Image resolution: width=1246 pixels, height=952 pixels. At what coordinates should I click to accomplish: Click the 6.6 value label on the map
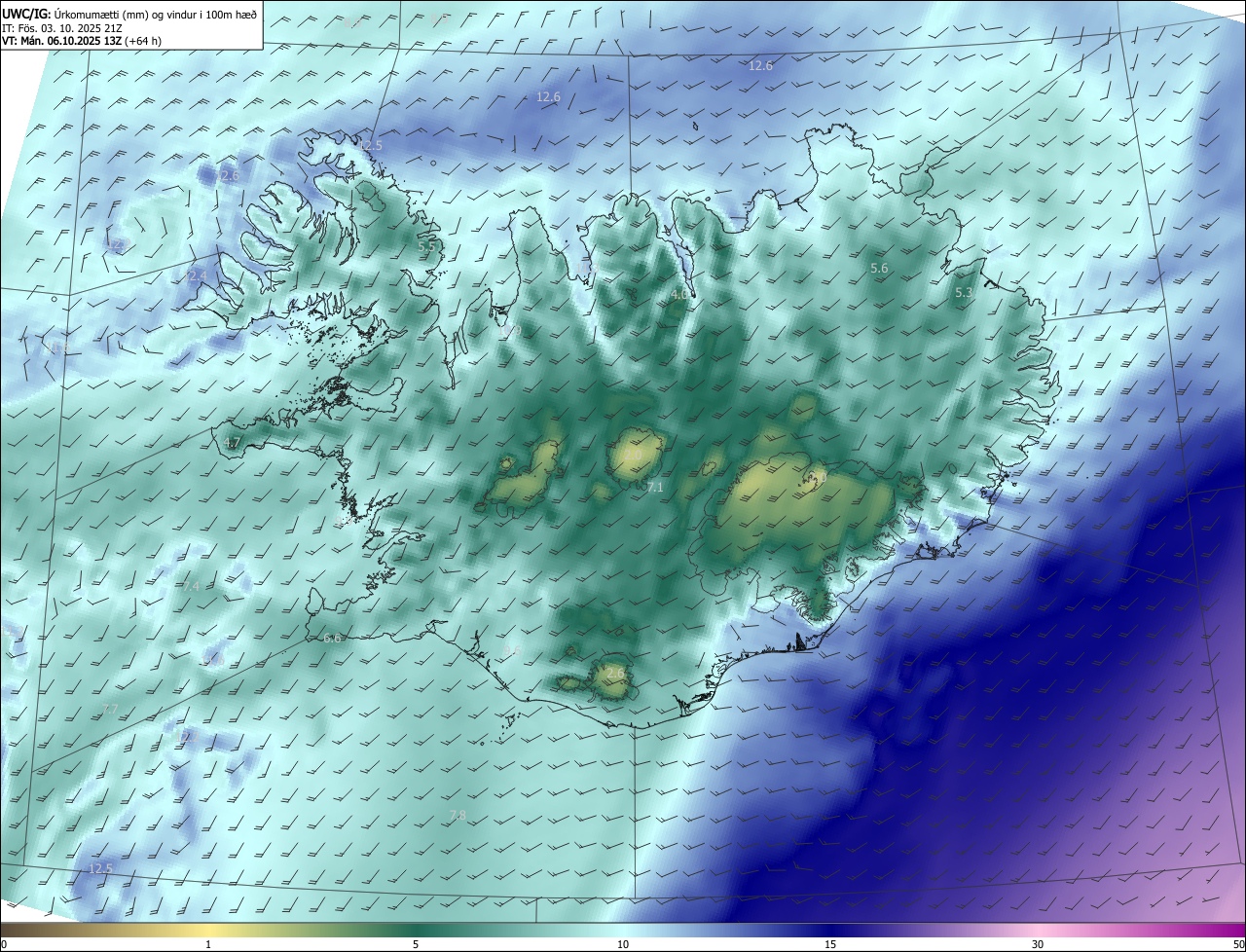pos(332,639)
